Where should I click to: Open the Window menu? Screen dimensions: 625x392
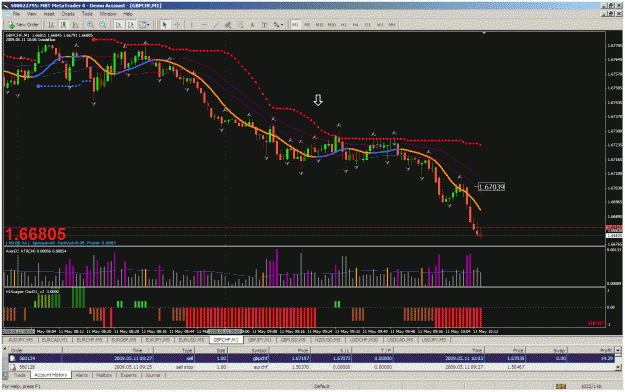108,14
